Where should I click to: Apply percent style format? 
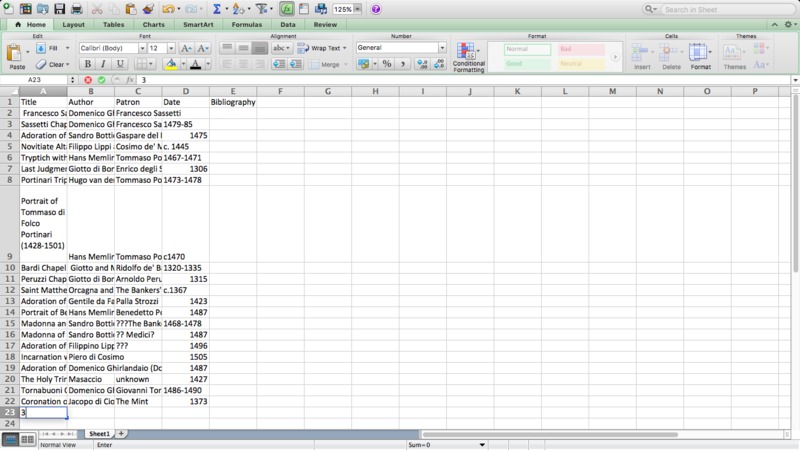[x=387, y=64]
